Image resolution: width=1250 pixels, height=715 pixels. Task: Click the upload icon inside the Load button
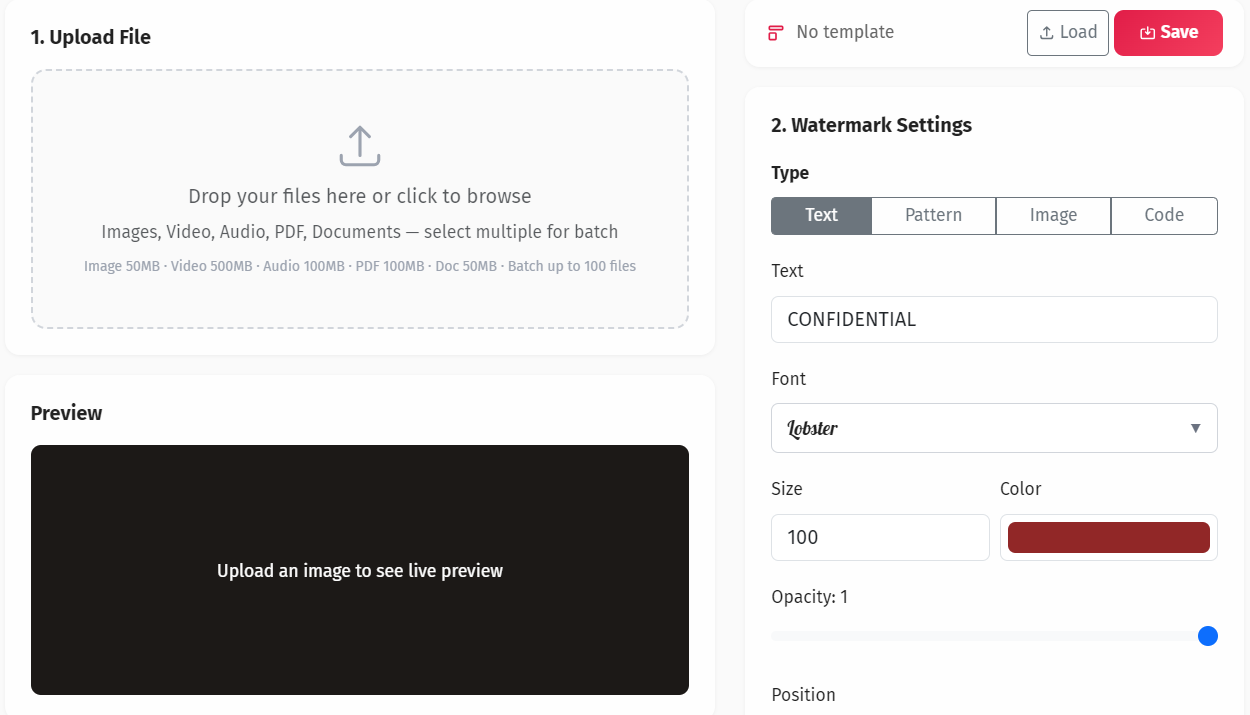point(1049,32)
